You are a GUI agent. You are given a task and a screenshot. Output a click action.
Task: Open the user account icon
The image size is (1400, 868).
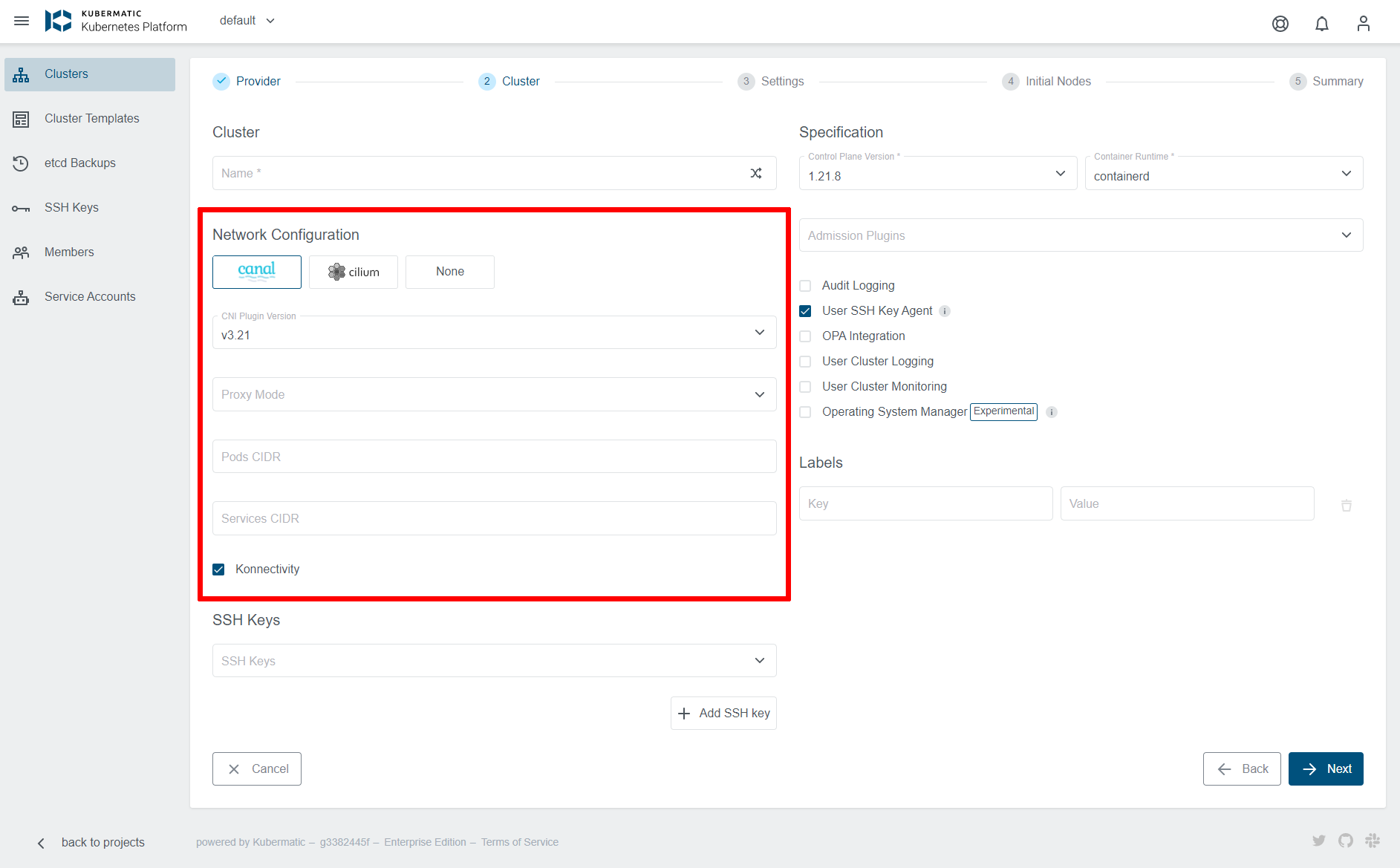coord(1363,23)
